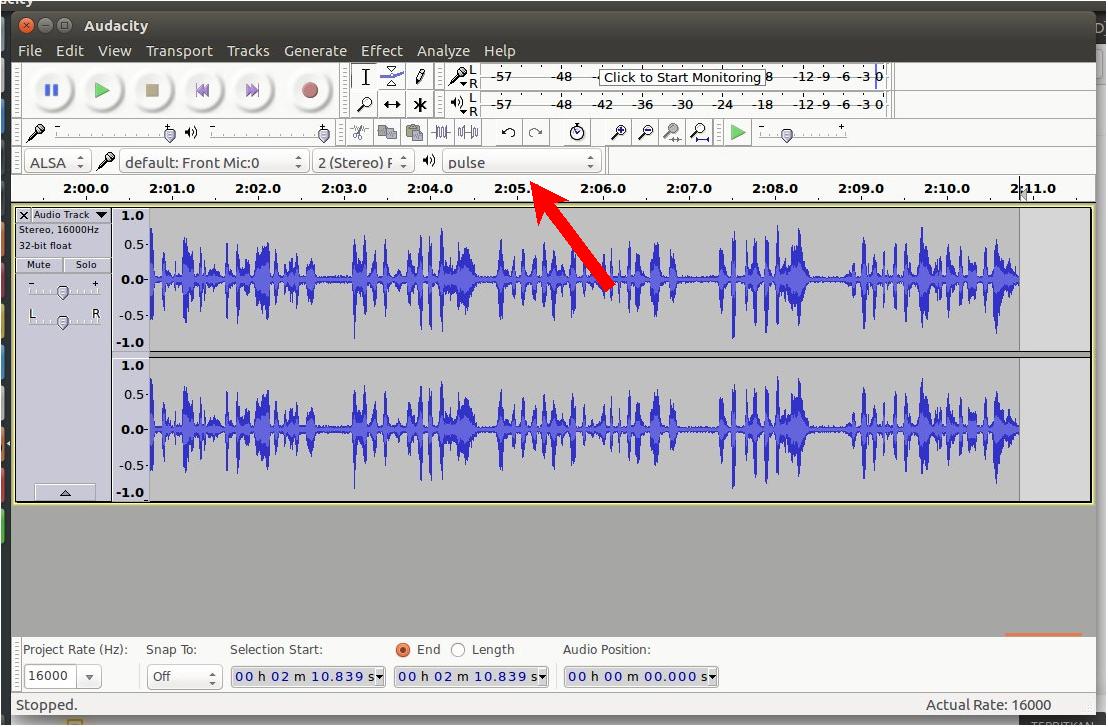1108x727 pixels.
Task: Expand the Project Rate dropdown
Action: tap(89, 677)
